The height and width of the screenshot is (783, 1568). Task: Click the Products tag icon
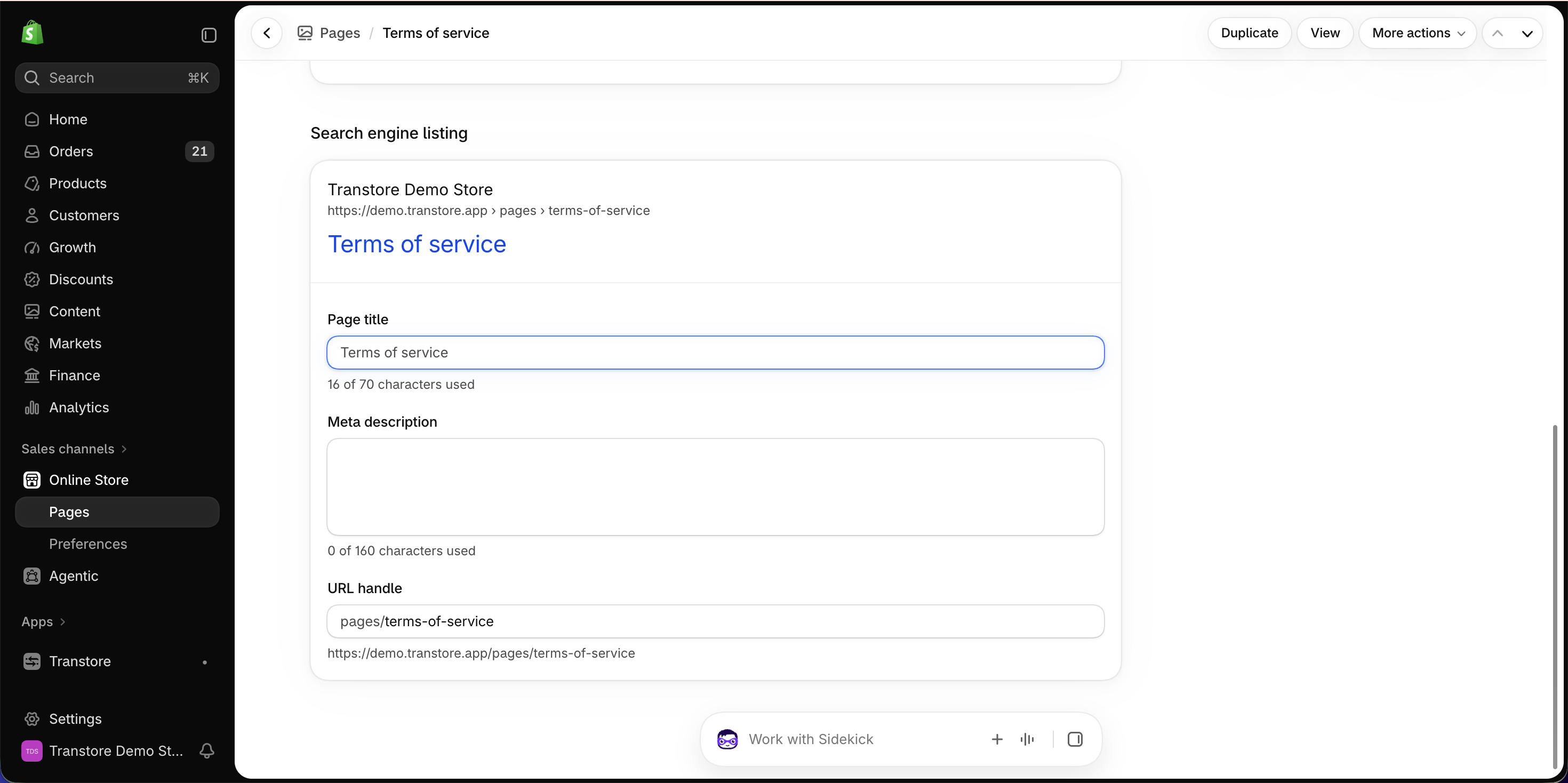coord(31,183)
